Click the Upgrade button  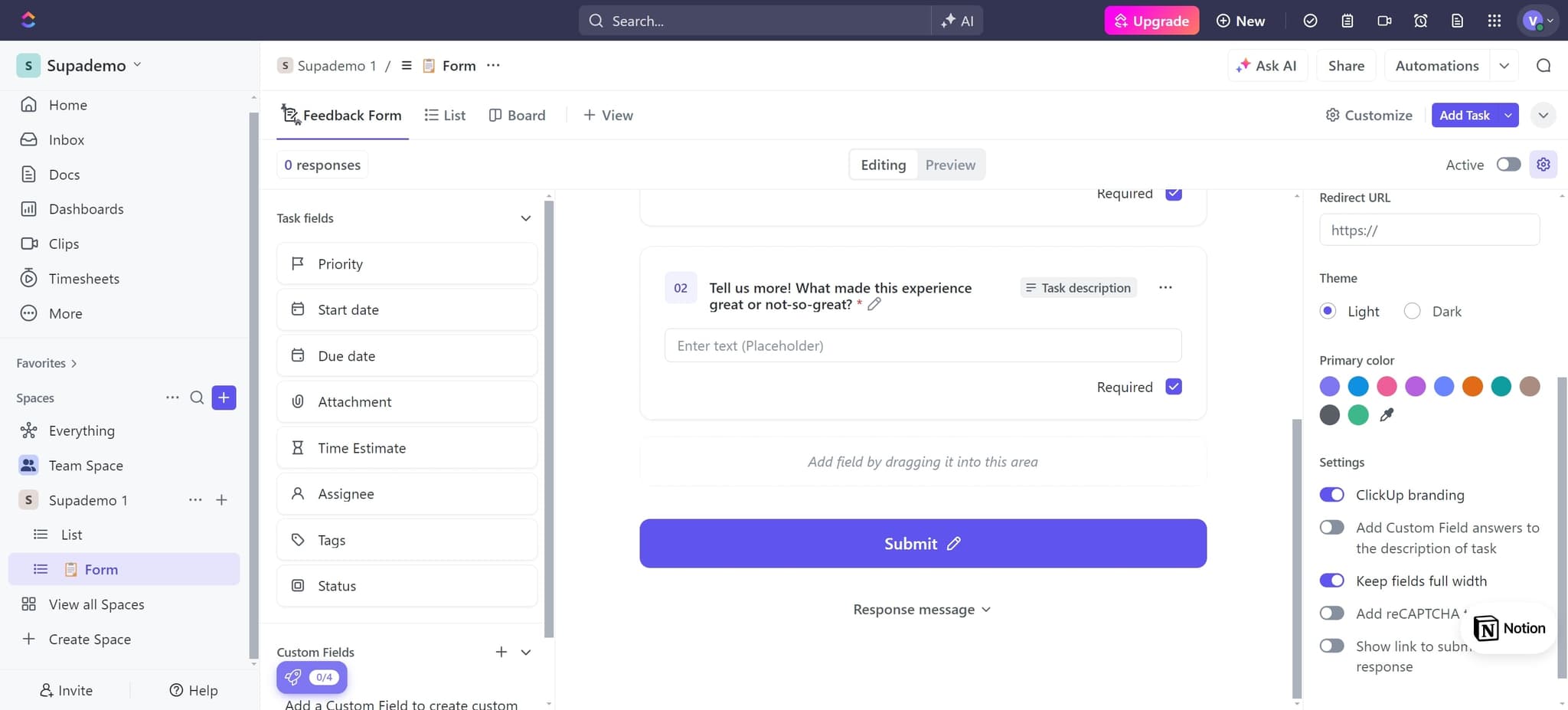1151,21
